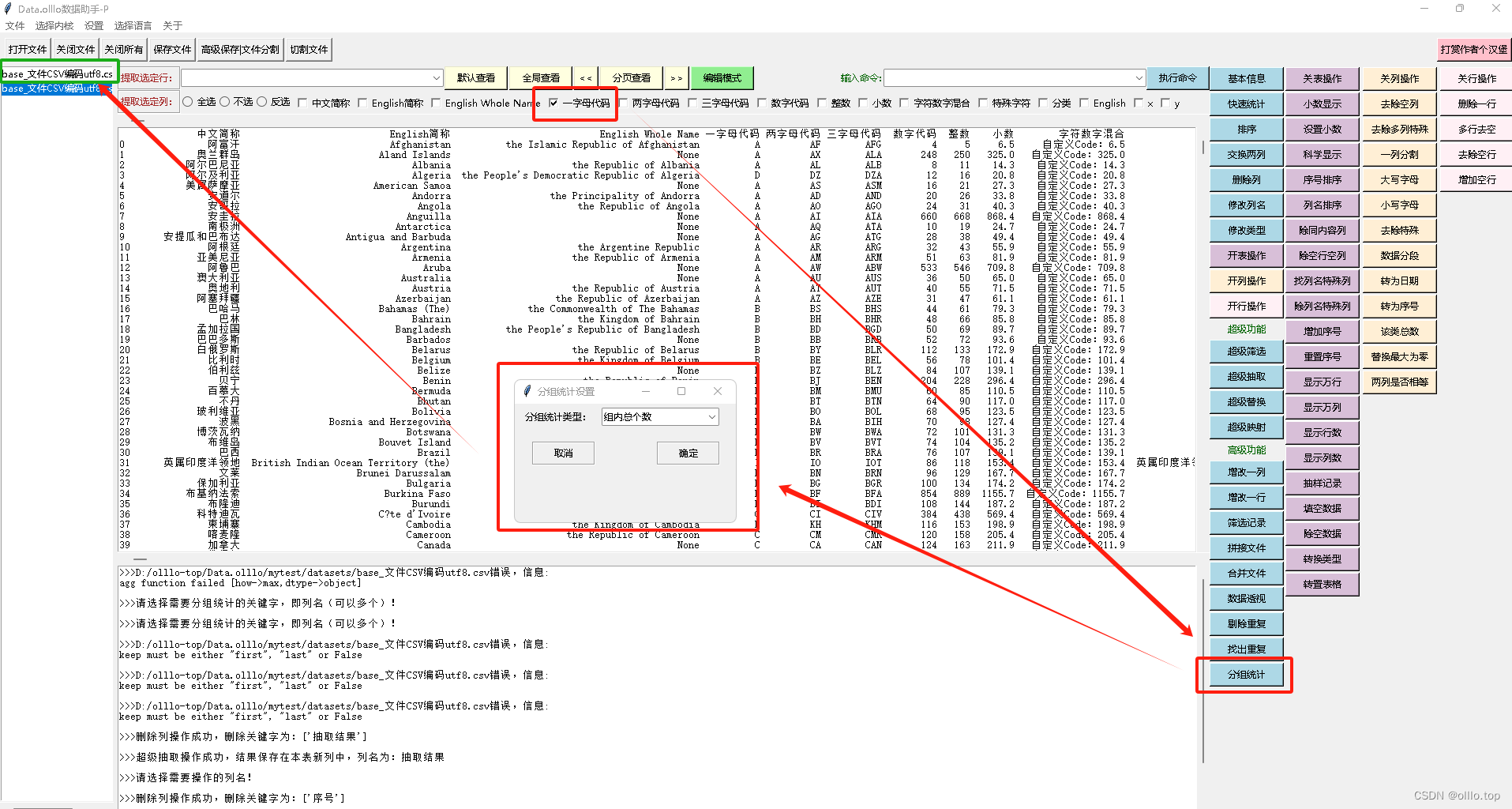Select the 超级筛选 super filter function

(x=1245, y=351)
